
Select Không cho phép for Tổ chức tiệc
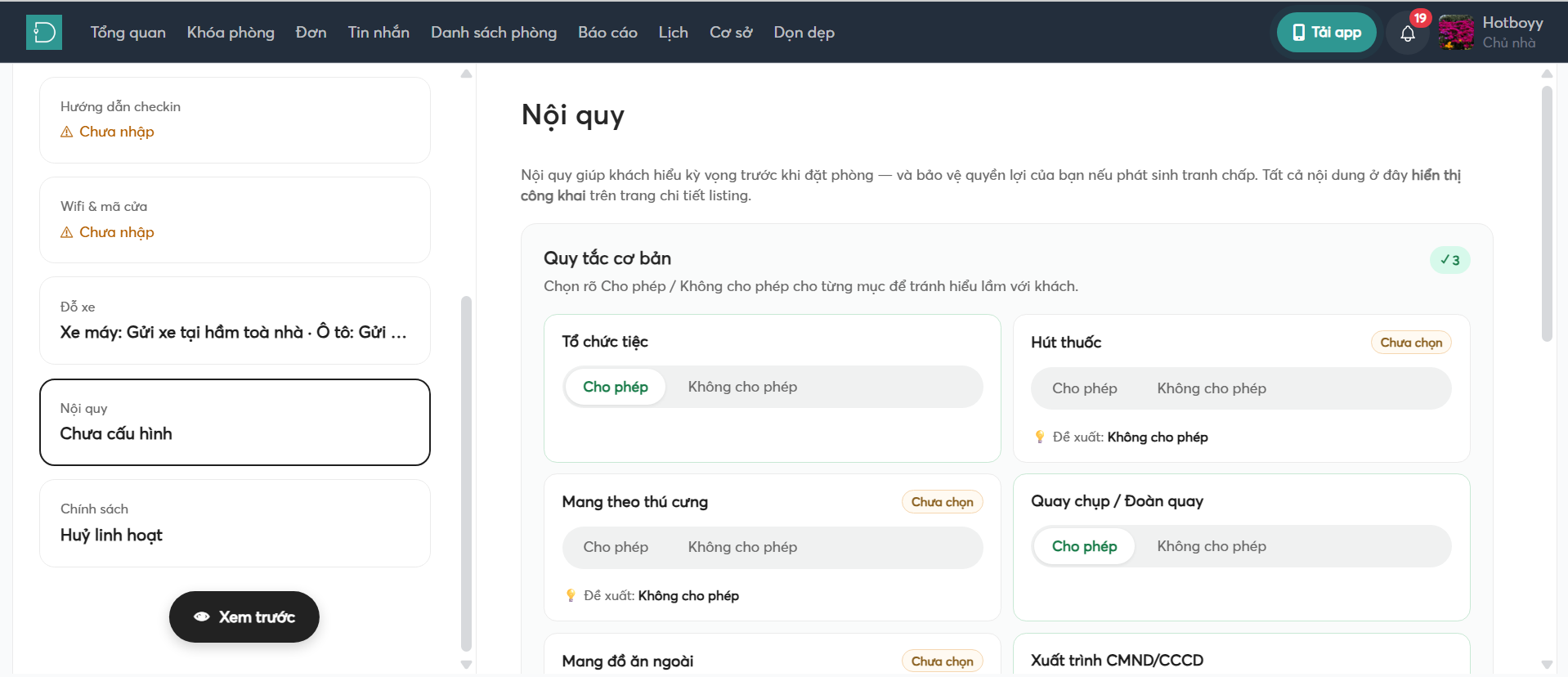pos(742,387)
